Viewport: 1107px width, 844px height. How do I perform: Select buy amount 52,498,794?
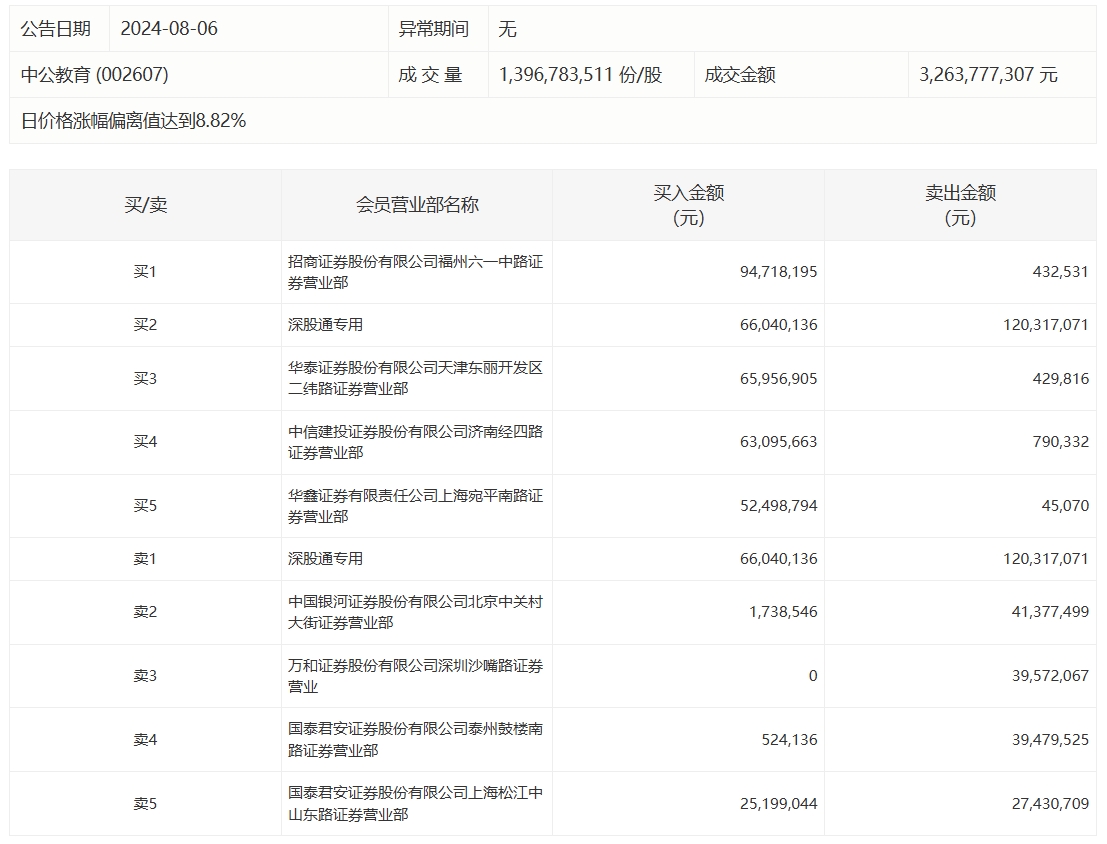point(778,506)
